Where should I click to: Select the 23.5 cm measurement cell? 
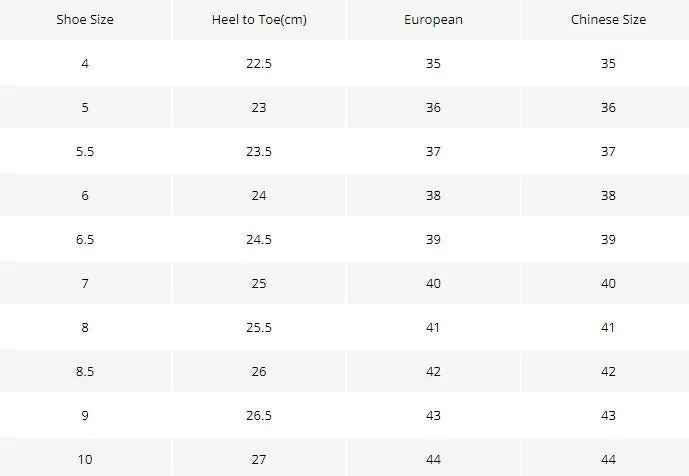(259, 151)
